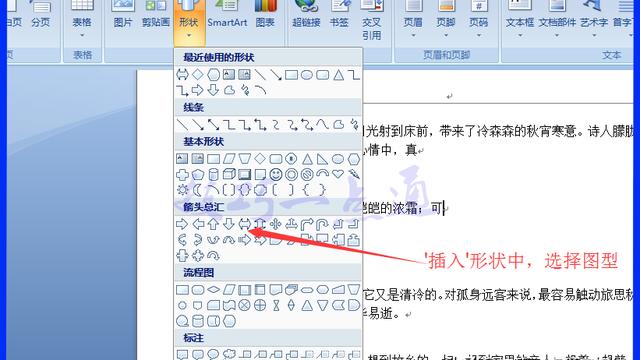Choose the quad arrow in 箭头总汇

[x=276, y=224]
